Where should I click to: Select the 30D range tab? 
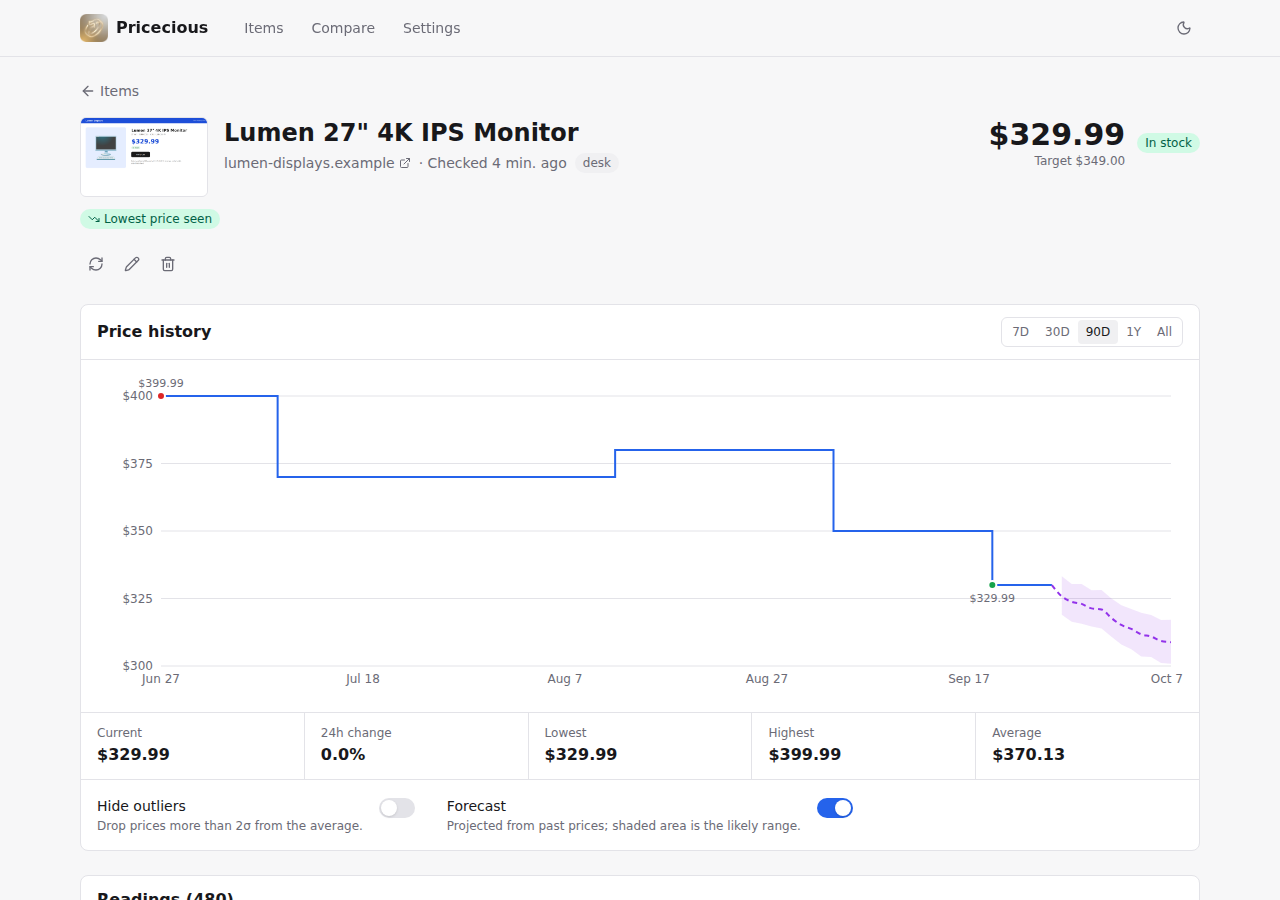click(x=1057, y=332)
